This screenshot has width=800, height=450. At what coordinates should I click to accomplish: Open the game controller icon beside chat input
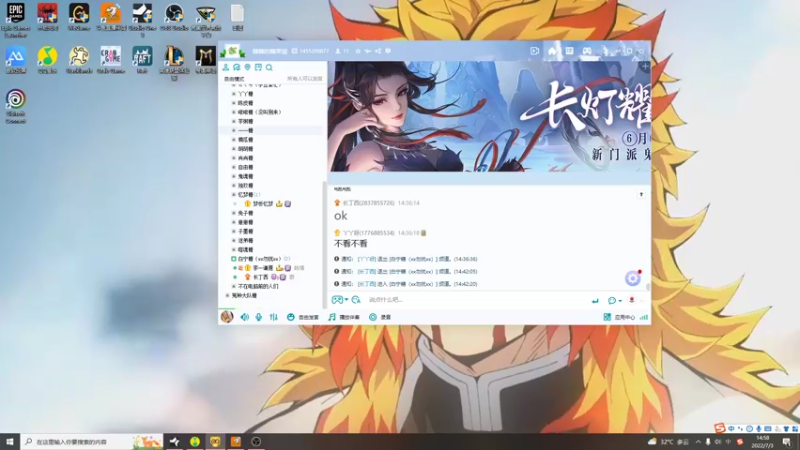point(337,300)
